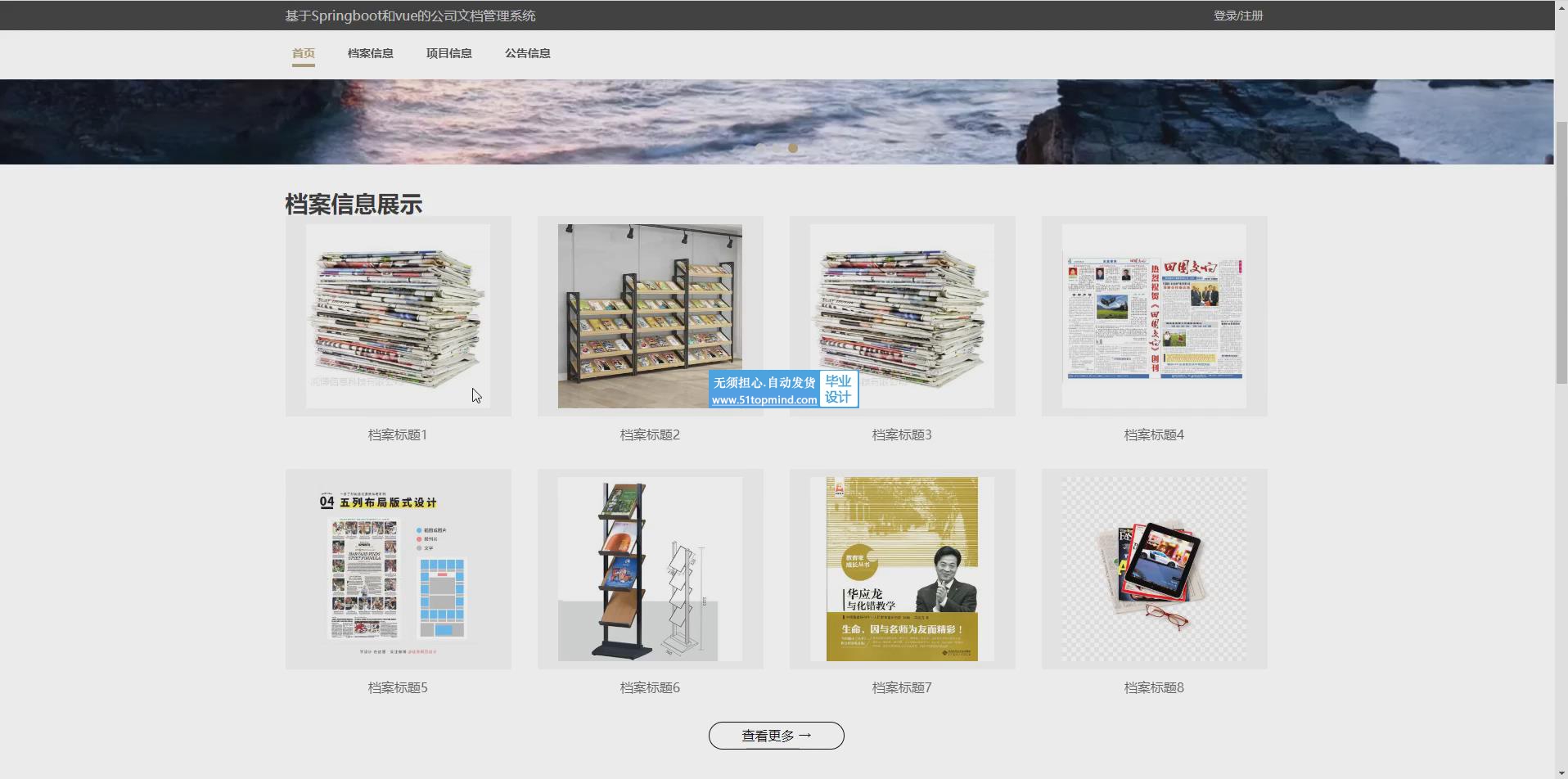This screenshot has width=1568, height=779.
Task: Click the 档案标题1 caption text
Action: point(398,435)
